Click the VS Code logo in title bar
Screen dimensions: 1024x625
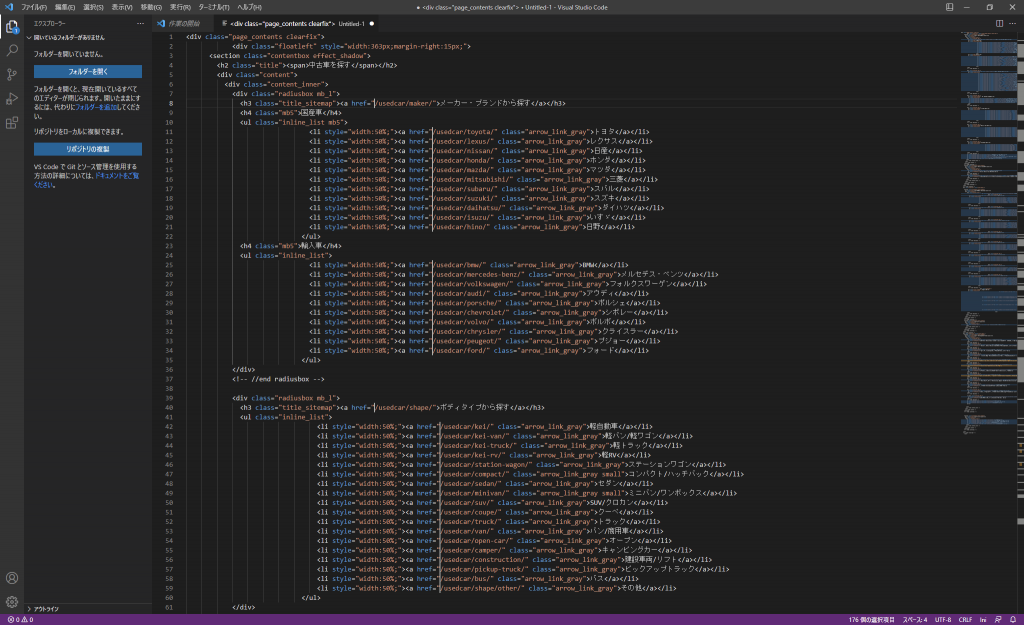pyautogui.click(x=9, y=7)
